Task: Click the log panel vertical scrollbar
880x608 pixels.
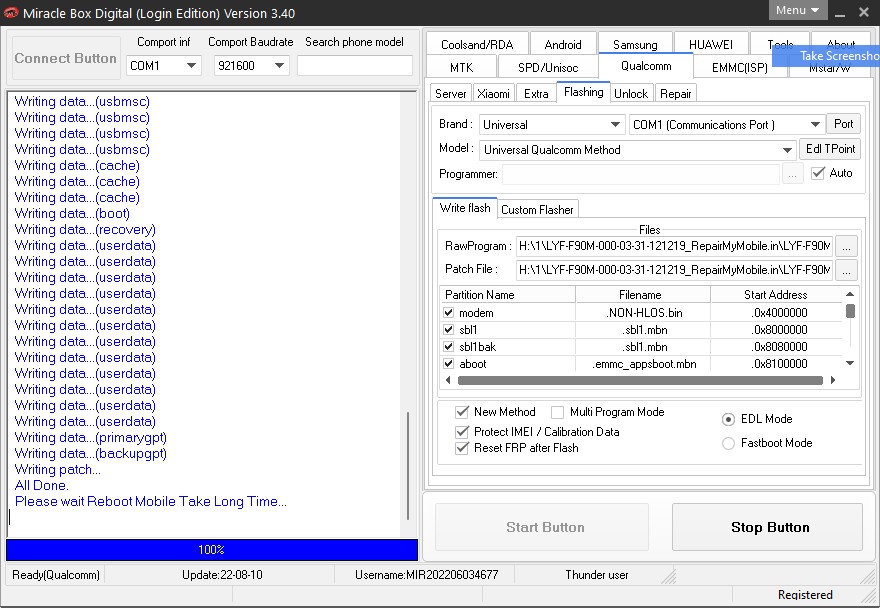Action: pos(408,466)
